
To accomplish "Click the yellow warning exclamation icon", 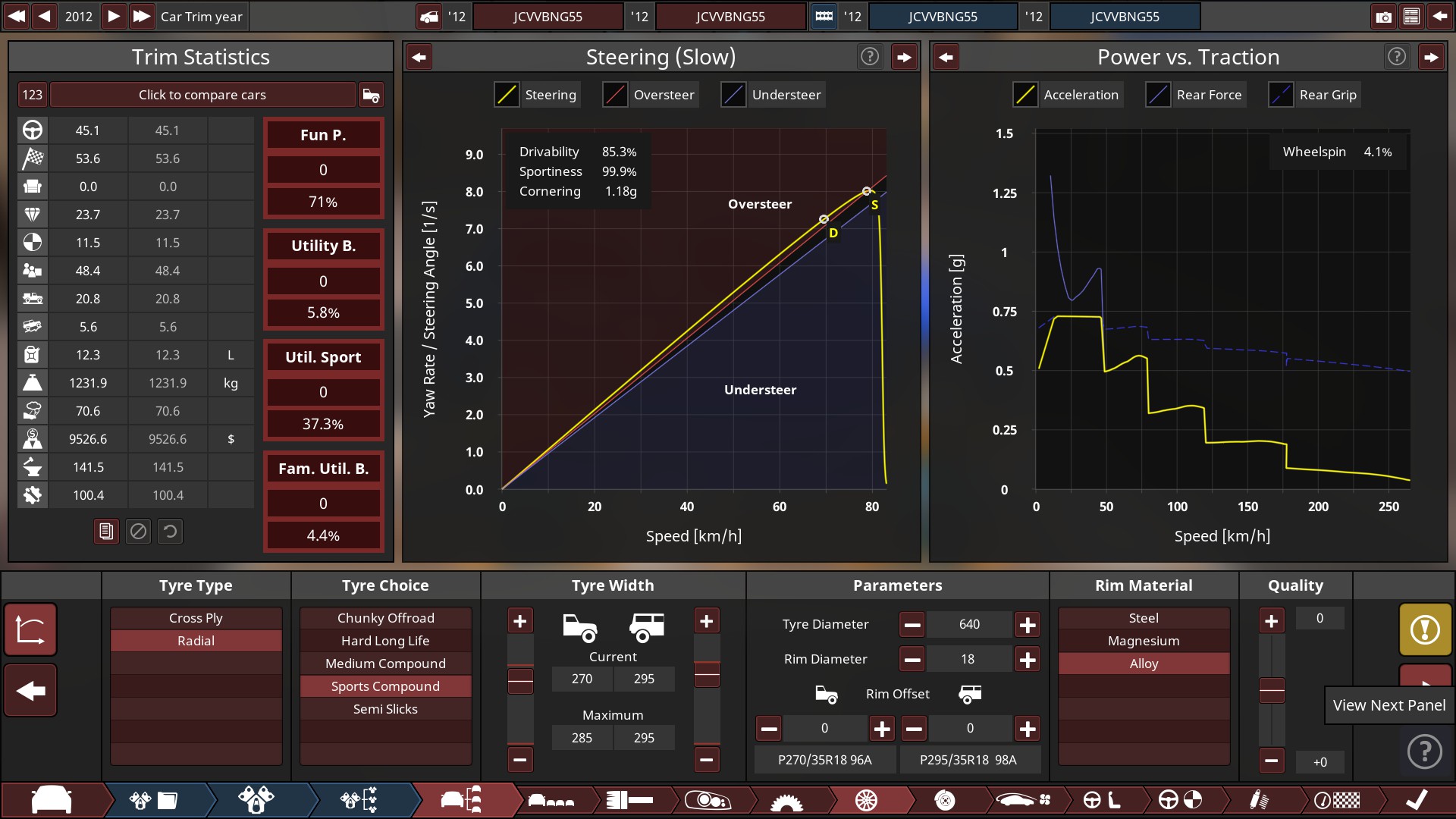I will [1425, 629].
